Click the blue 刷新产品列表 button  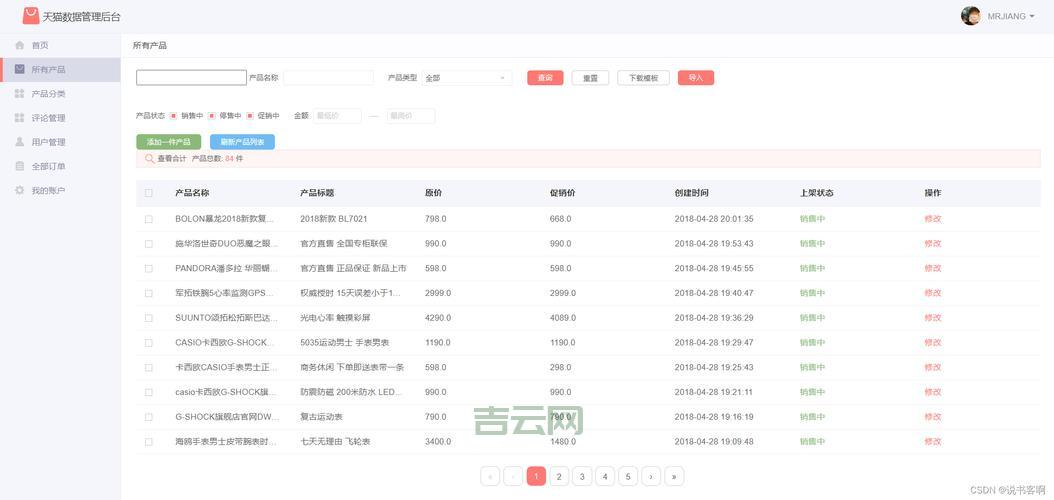click(242, 142)
